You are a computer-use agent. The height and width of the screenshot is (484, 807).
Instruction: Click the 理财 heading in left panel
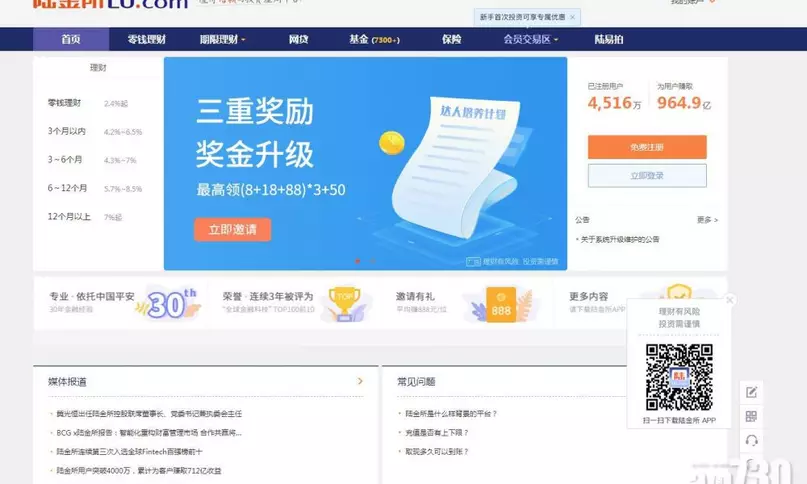point(98,67)
